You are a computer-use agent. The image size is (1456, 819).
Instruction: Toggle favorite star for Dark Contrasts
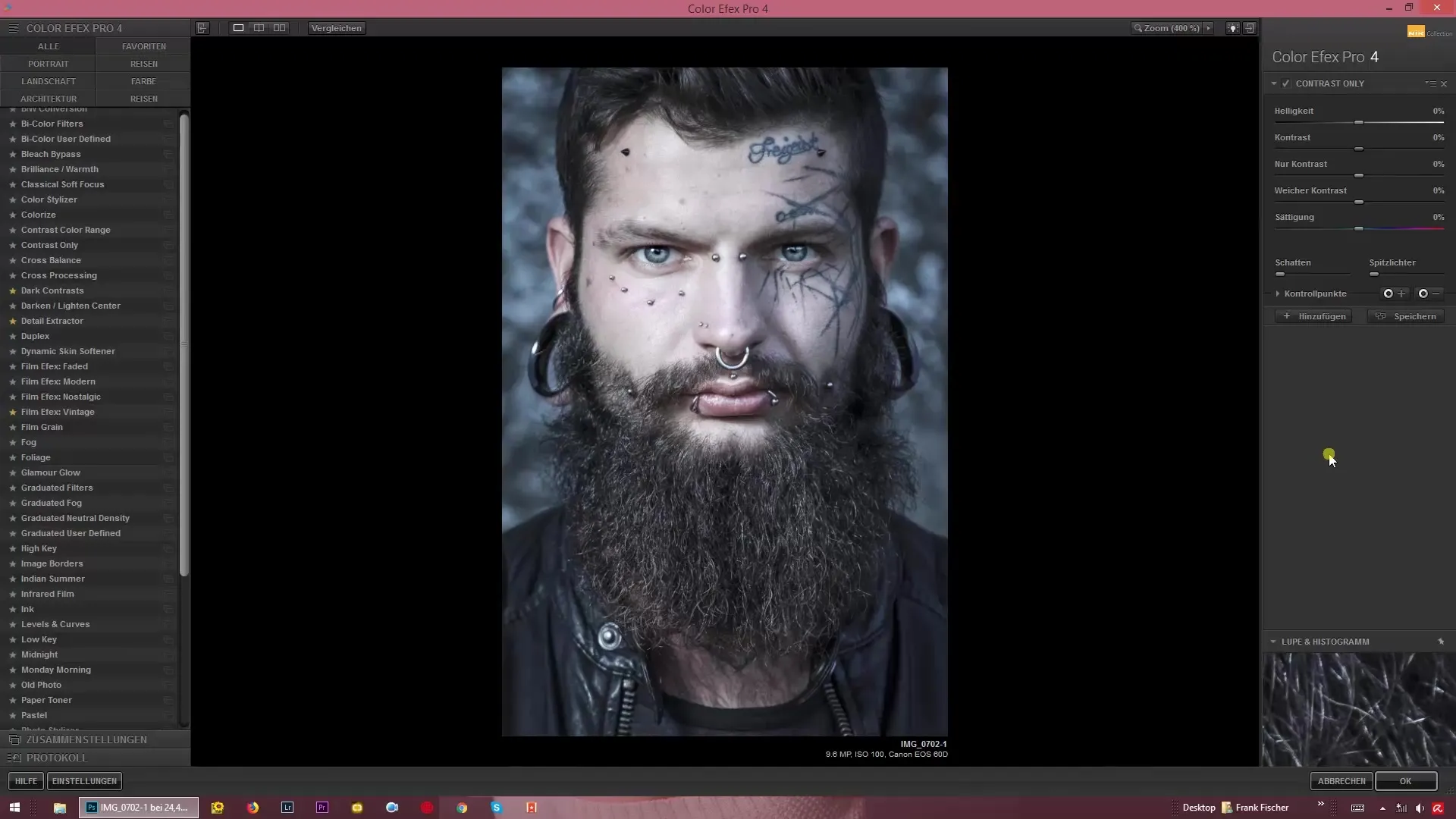point(13,291)
